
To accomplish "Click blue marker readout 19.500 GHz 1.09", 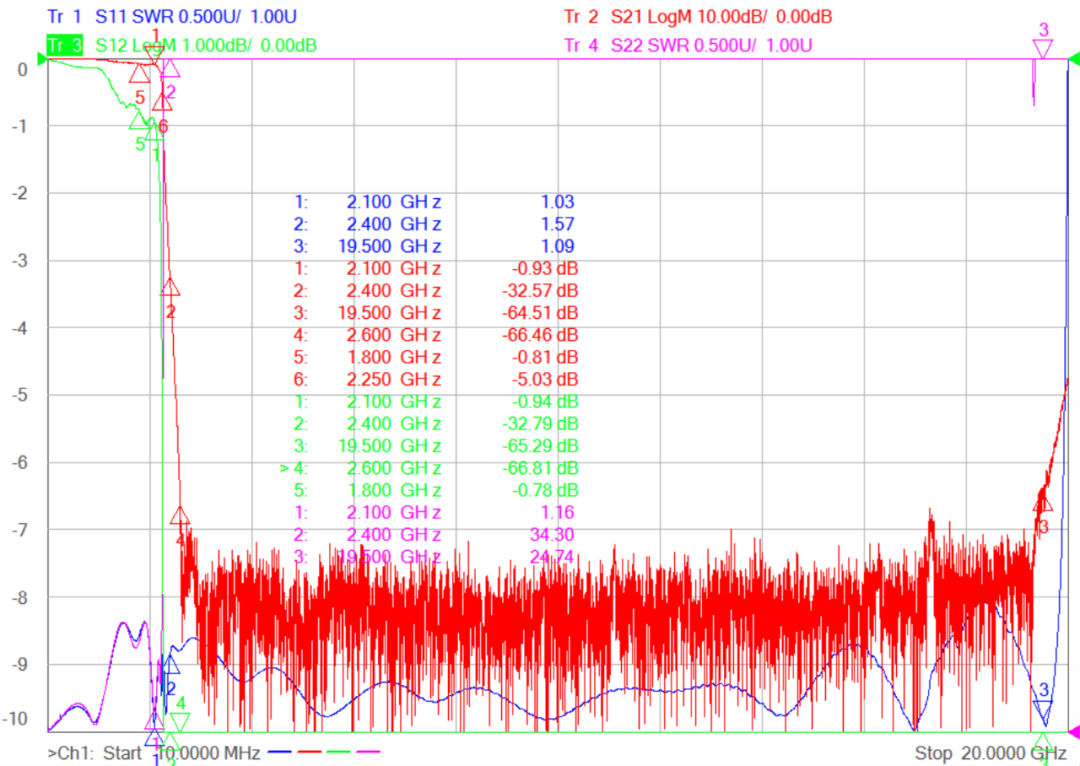I will [x=434, y=246].
